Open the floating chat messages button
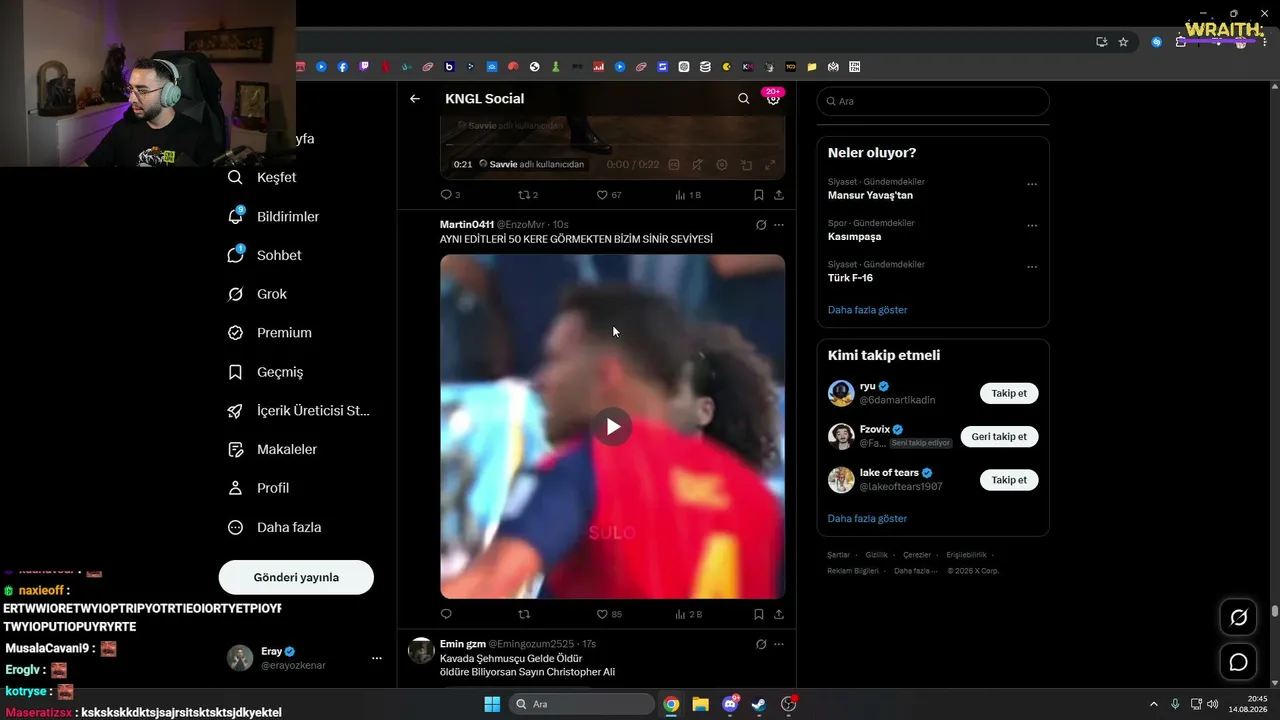The height and width of the screenshot is (720, 1280). (x=1238, y=662)
